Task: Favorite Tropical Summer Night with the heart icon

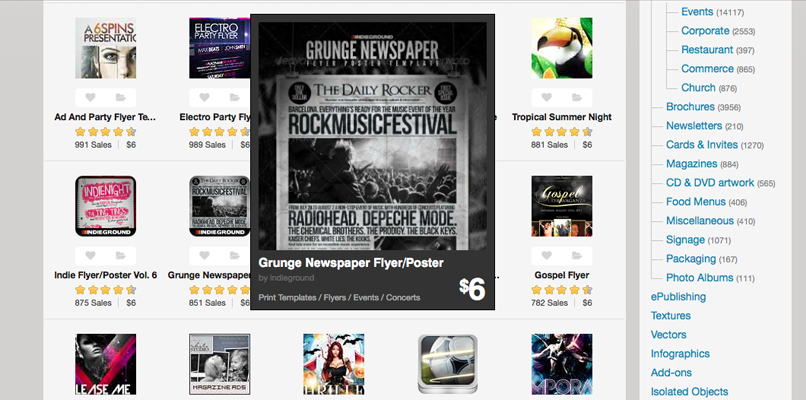Action: tap(546, 97)
